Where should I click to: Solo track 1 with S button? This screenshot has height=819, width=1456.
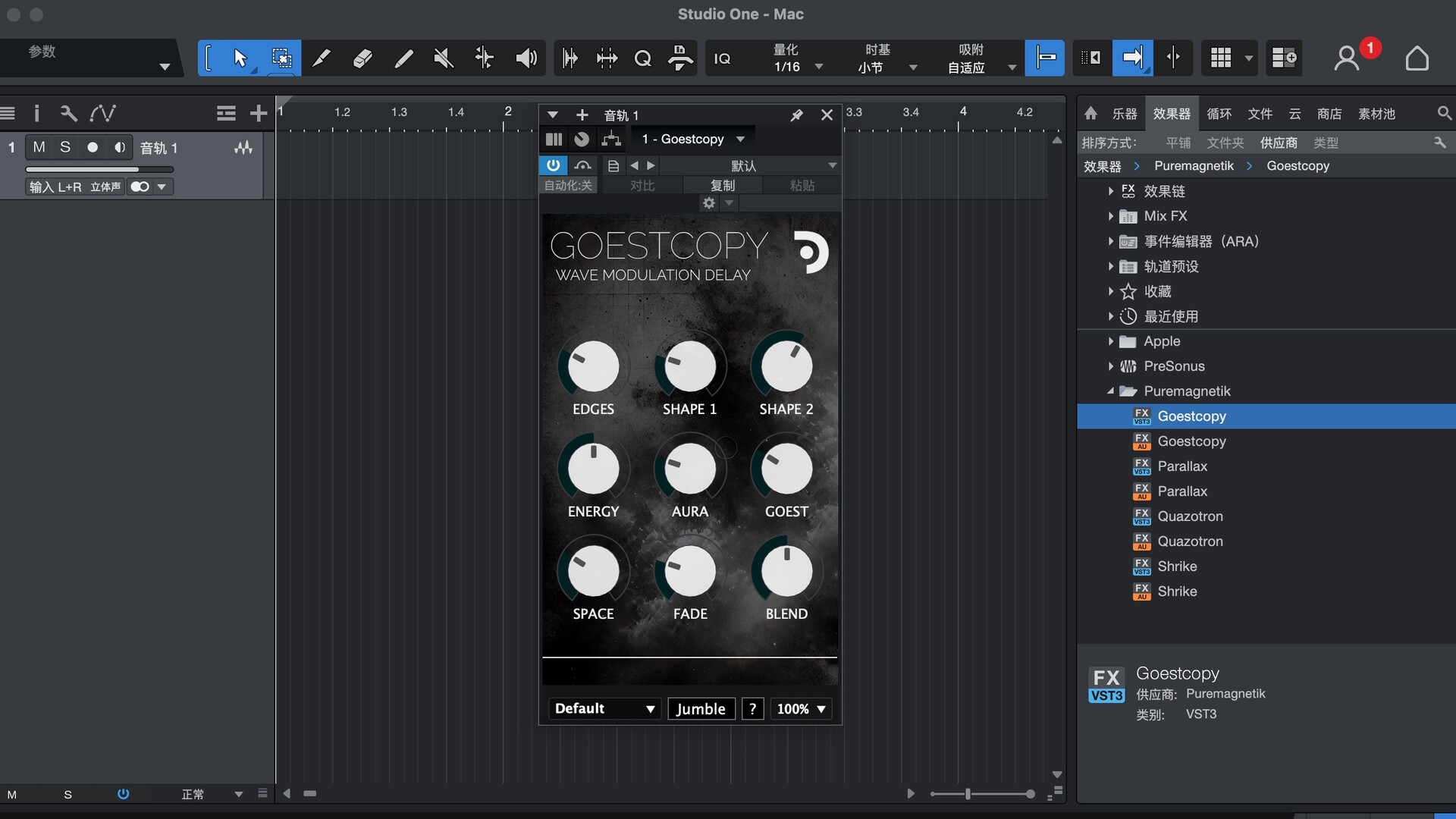[65, 147]
